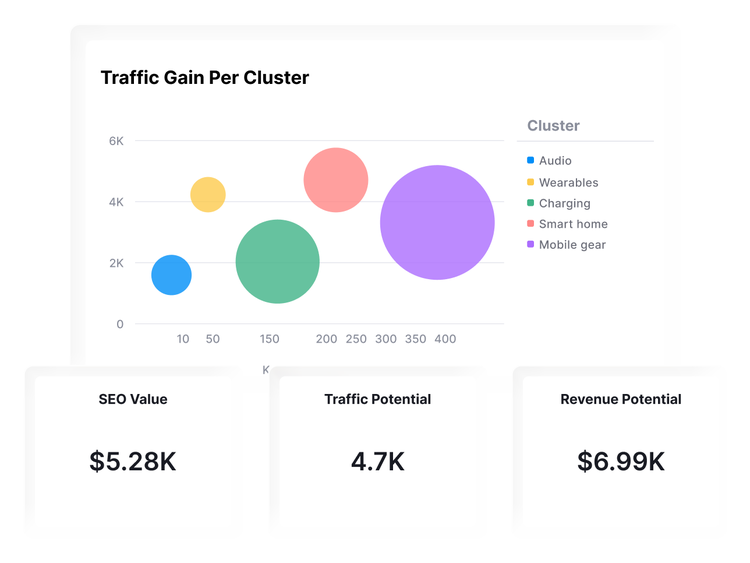Click the large purple Mobile gear bubble
750x563 pixels.
(437, 222)
